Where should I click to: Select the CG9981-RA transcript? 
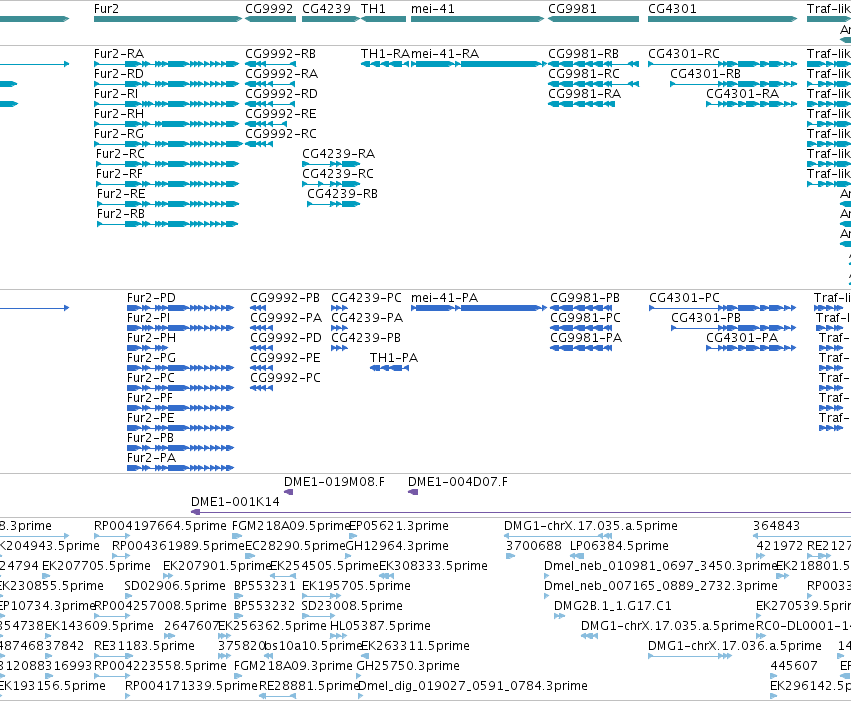581,104
